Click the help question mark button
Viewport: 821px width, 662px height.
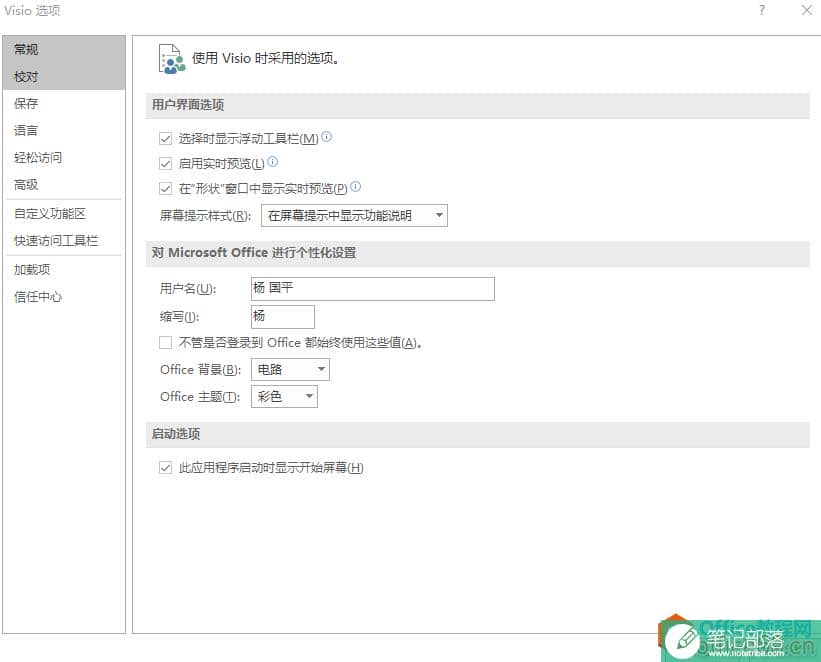coord(762,10)
